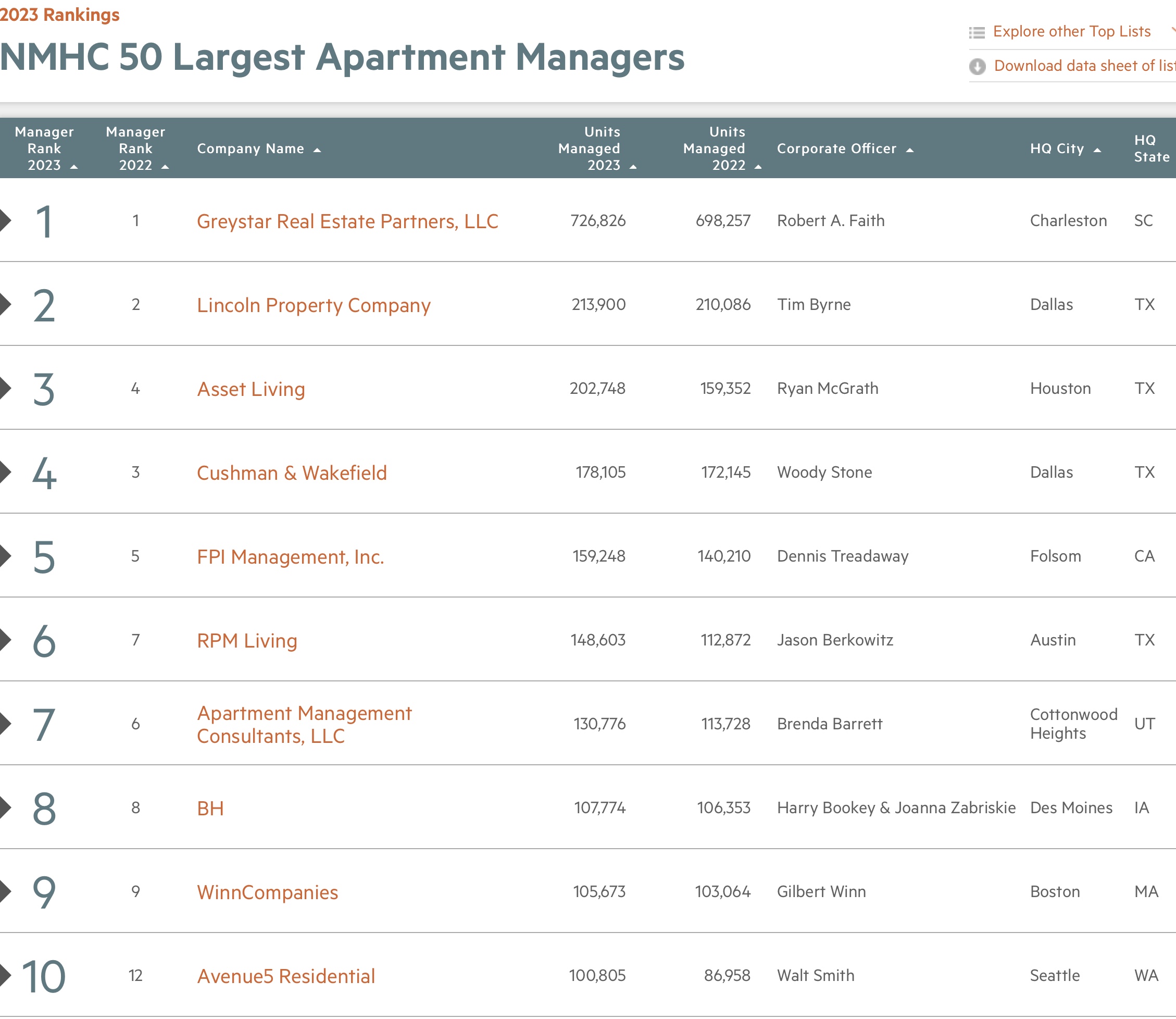The width and height of the screenshot is (1176, 1019).
Task: Click officer name Gilbert Winn
Action: coord(821,892)
